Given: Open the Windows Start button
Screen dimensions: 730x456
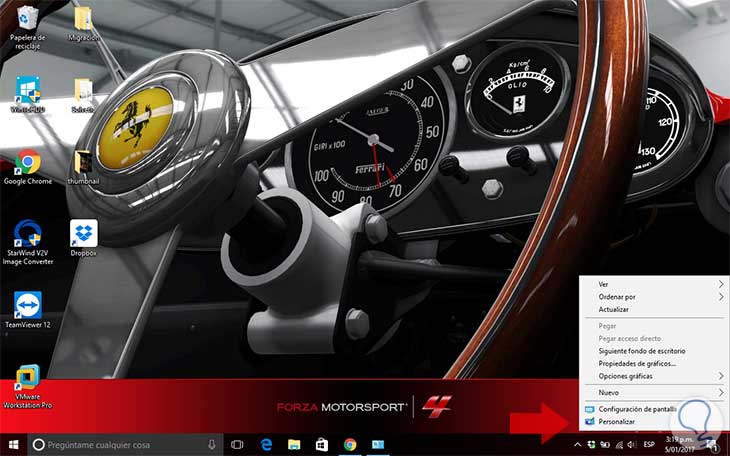Looking at the screenshot, I should coord(14,445).
